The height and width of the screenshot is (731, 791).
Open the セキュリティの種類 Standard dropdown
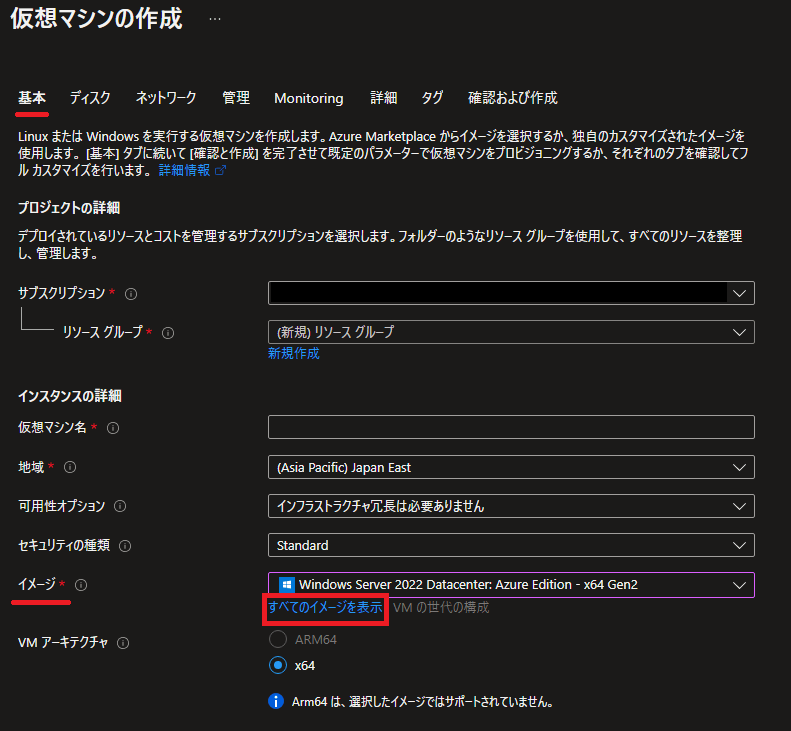(x=511, y=545)
